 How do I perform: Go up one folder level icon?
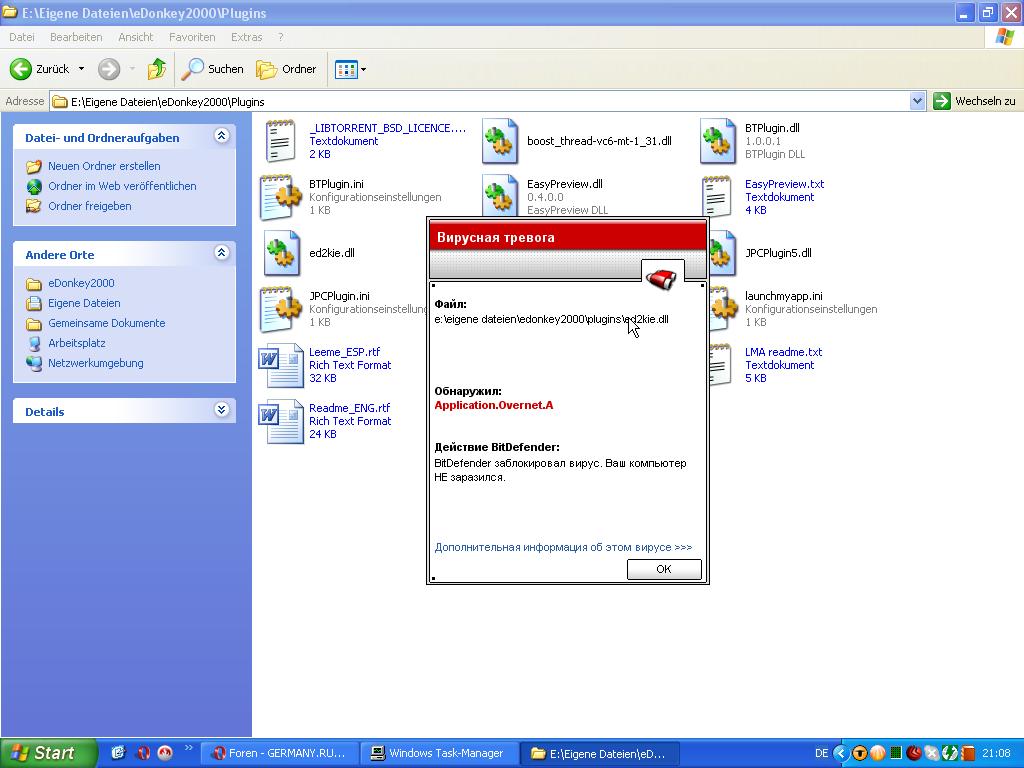156,69
